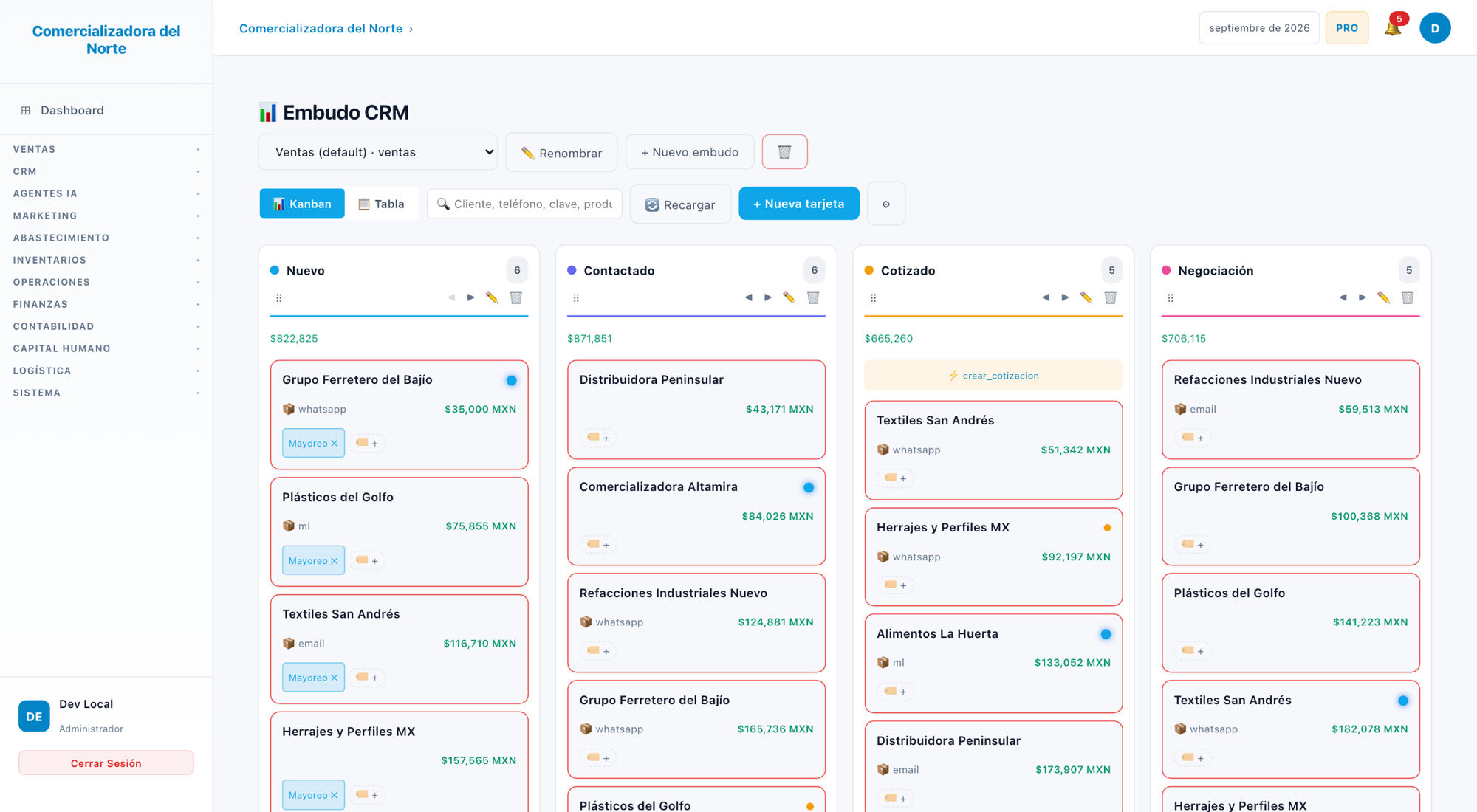Move the Negociación column left
1477x812 pixels.
point(1343,297)
